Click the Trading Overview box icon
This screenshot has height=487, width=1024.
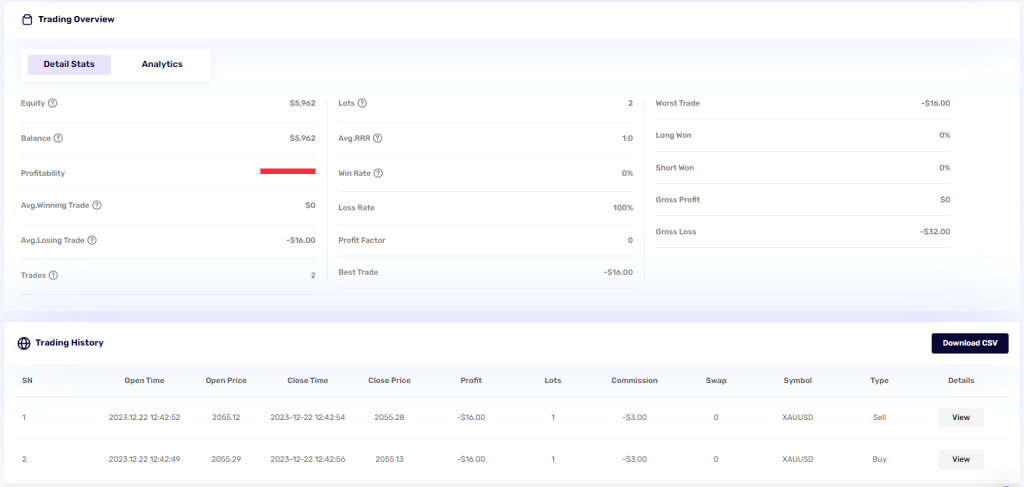[27, 20]
